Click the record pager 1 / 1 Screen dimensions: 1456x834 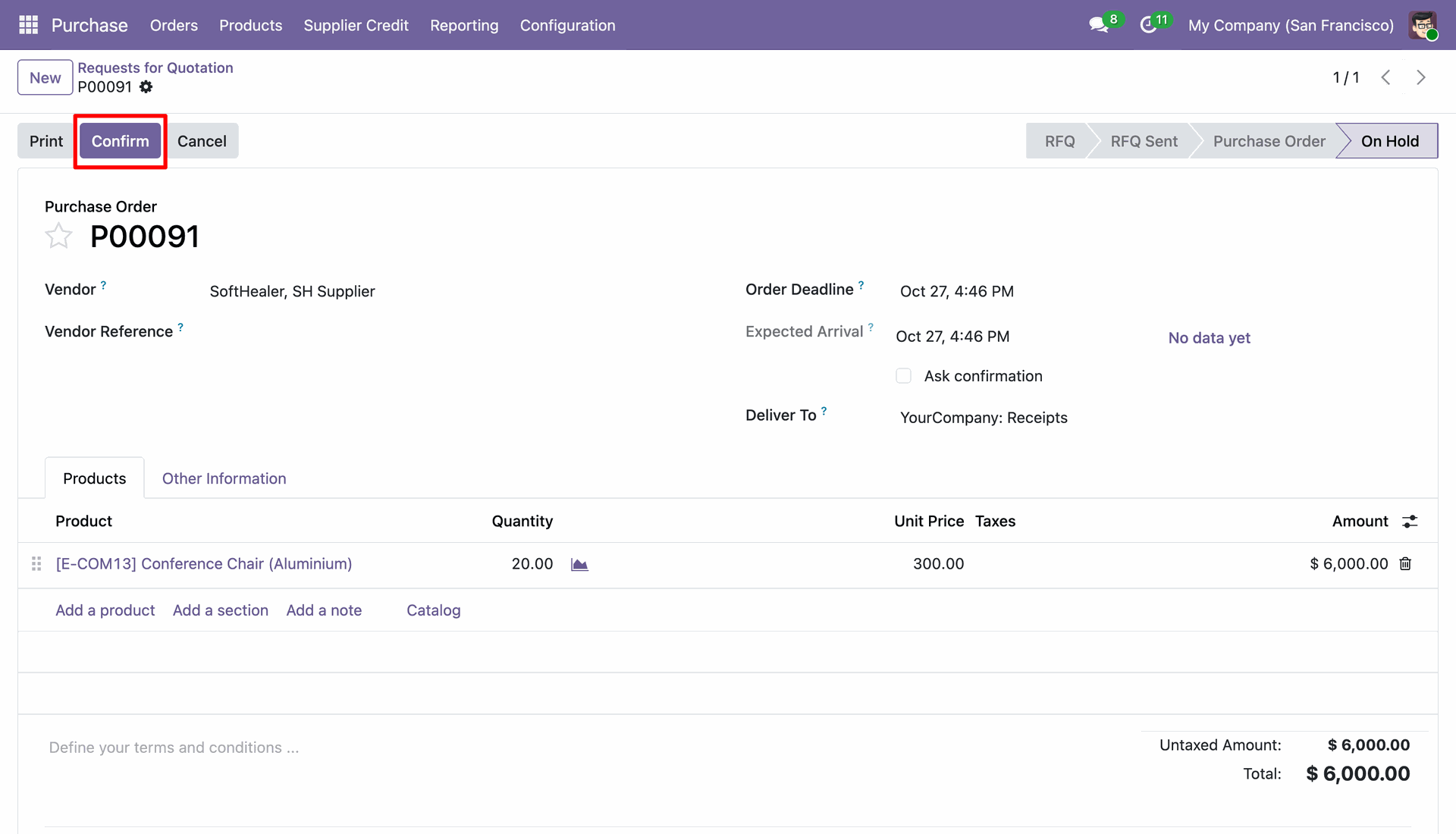[x=1345, y=77]
